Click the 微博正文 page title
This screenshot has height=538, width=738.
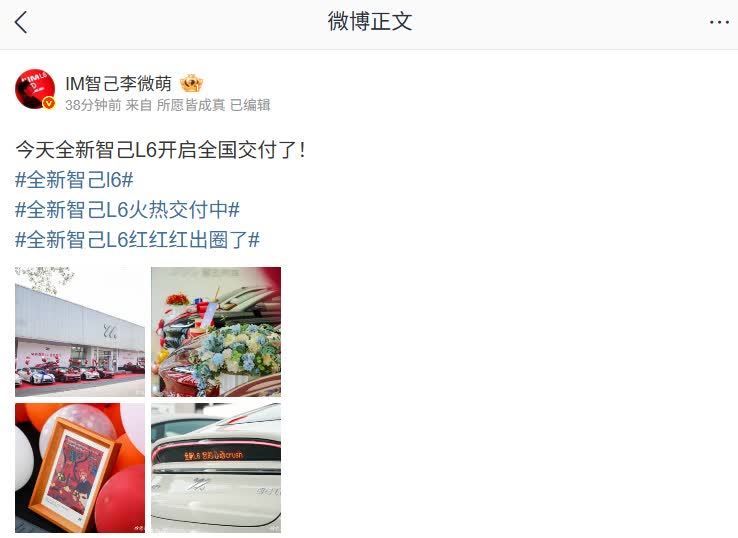click(370, 22)
